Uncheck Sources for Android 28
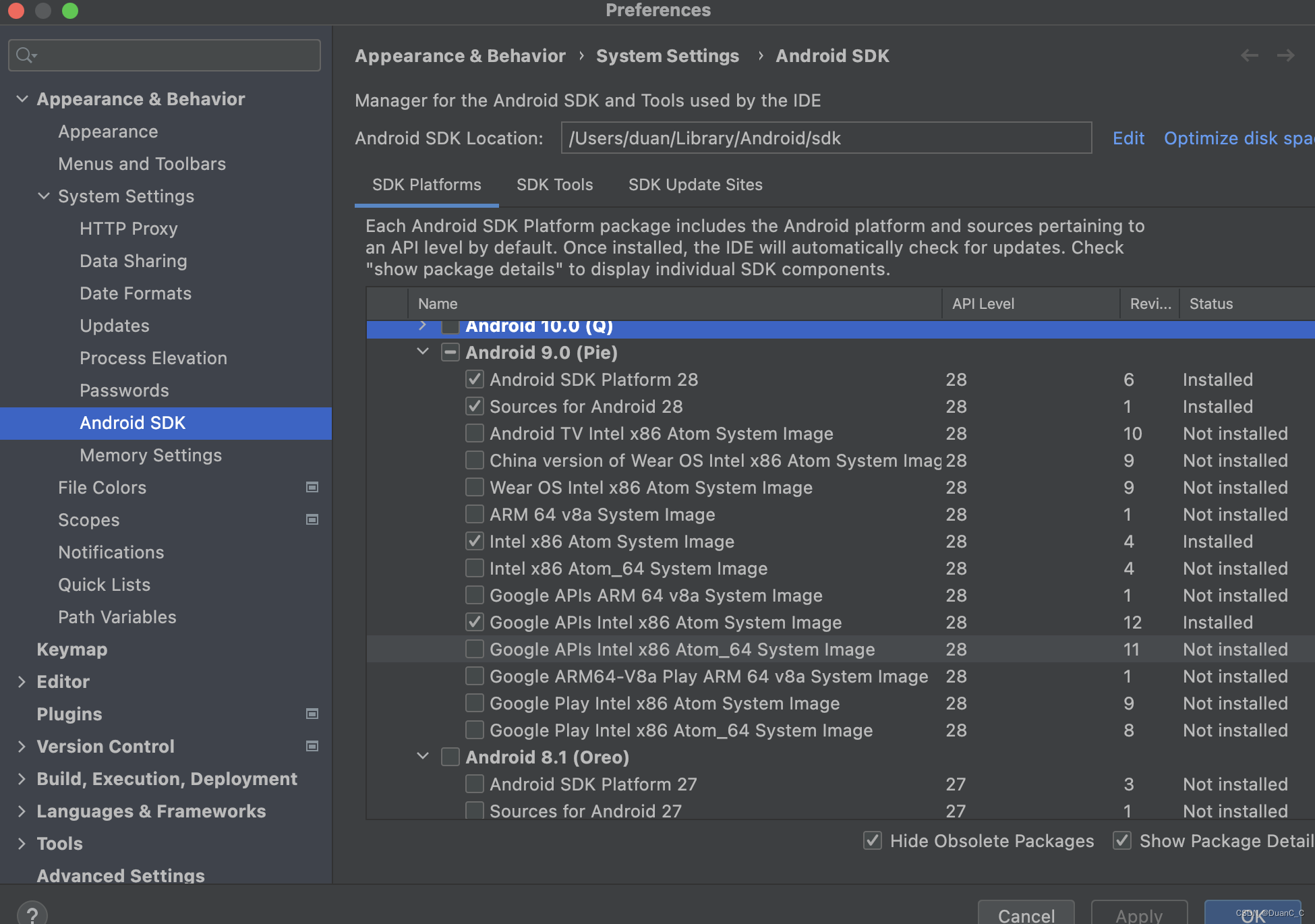This screenshot has width=1315, height=924. (x=475, y=406)
